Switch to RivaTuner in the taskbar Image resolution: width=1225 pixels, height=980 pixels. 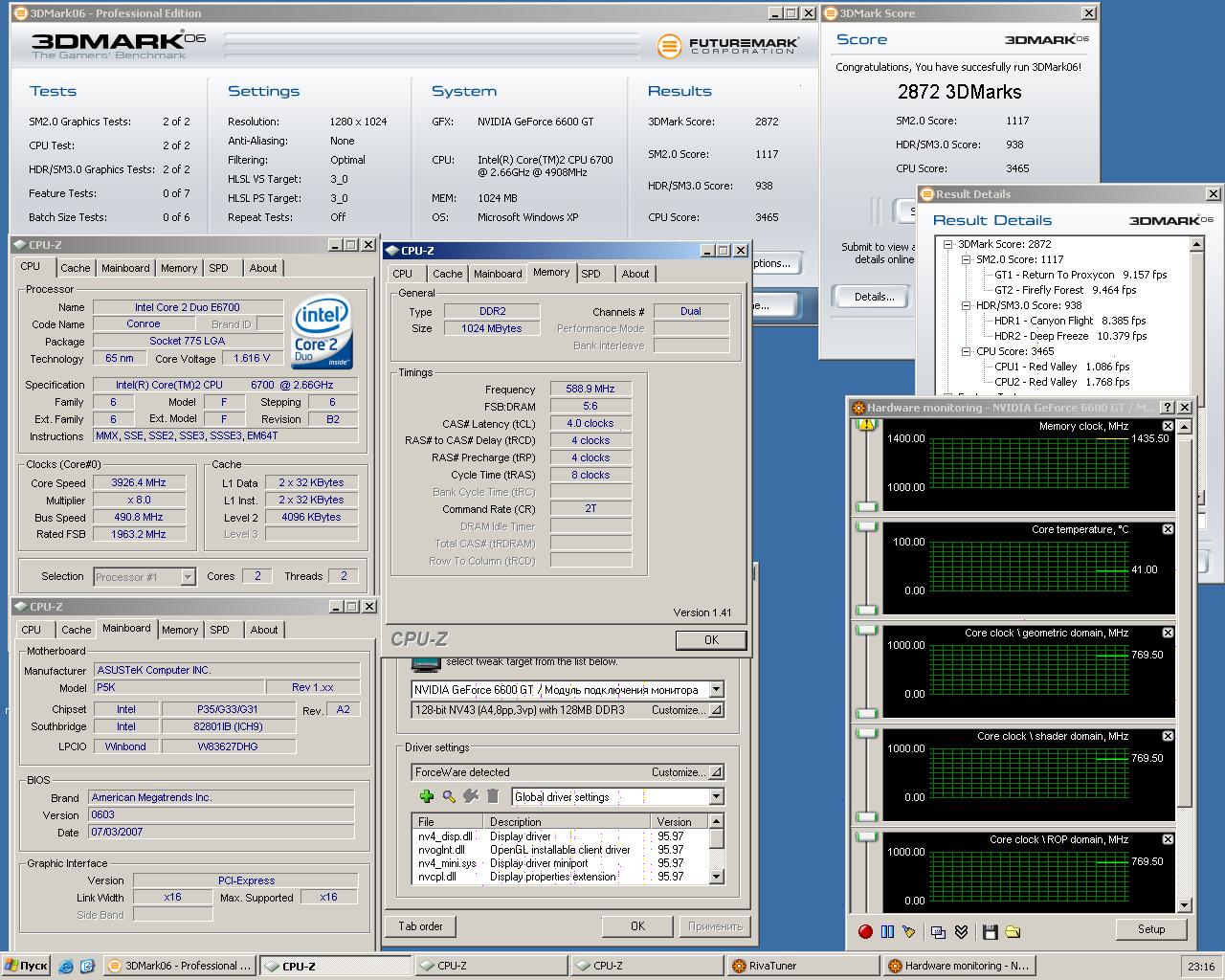(x=802, y=966)
